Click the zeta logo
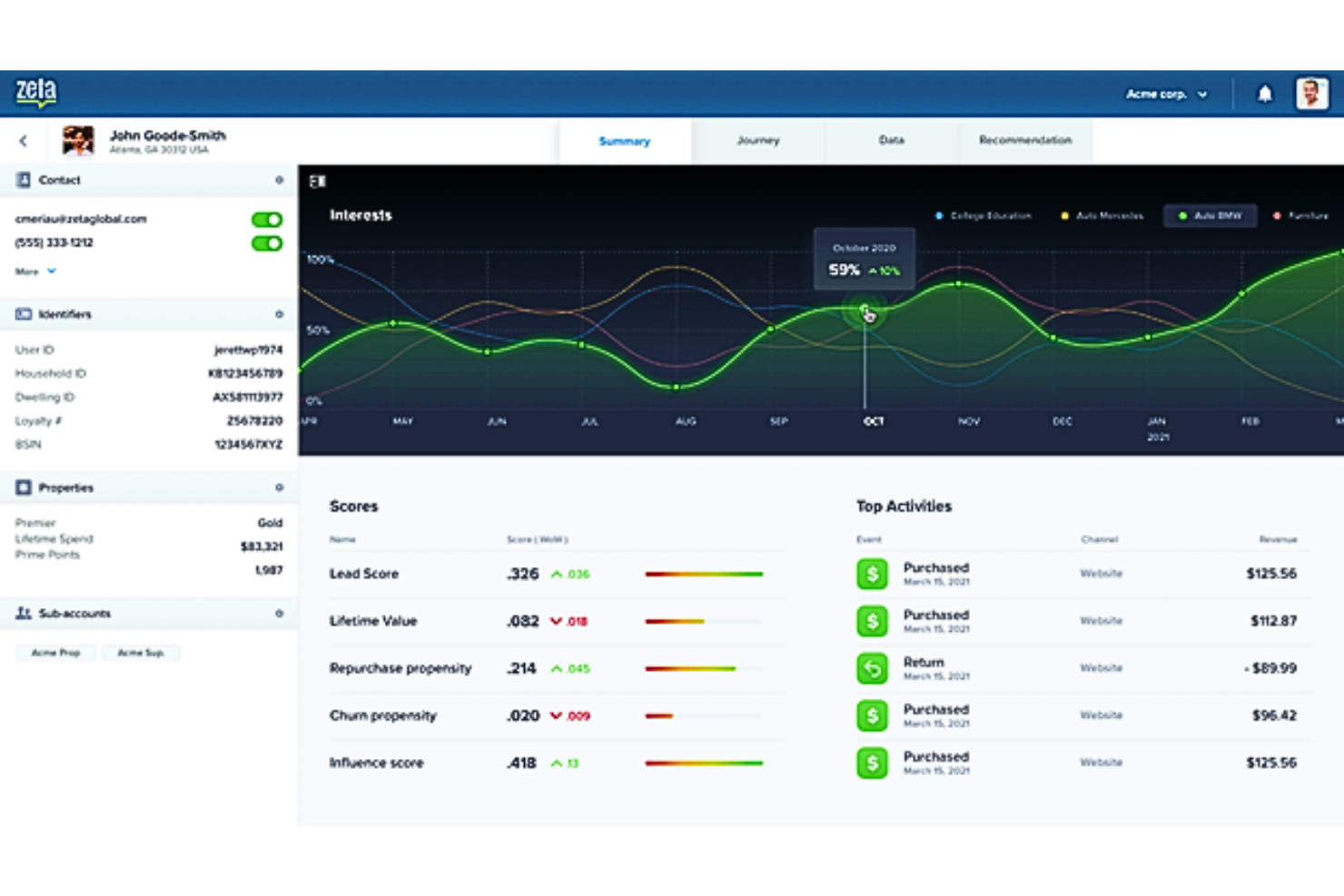1344x896 pixels. pos(36,92)
